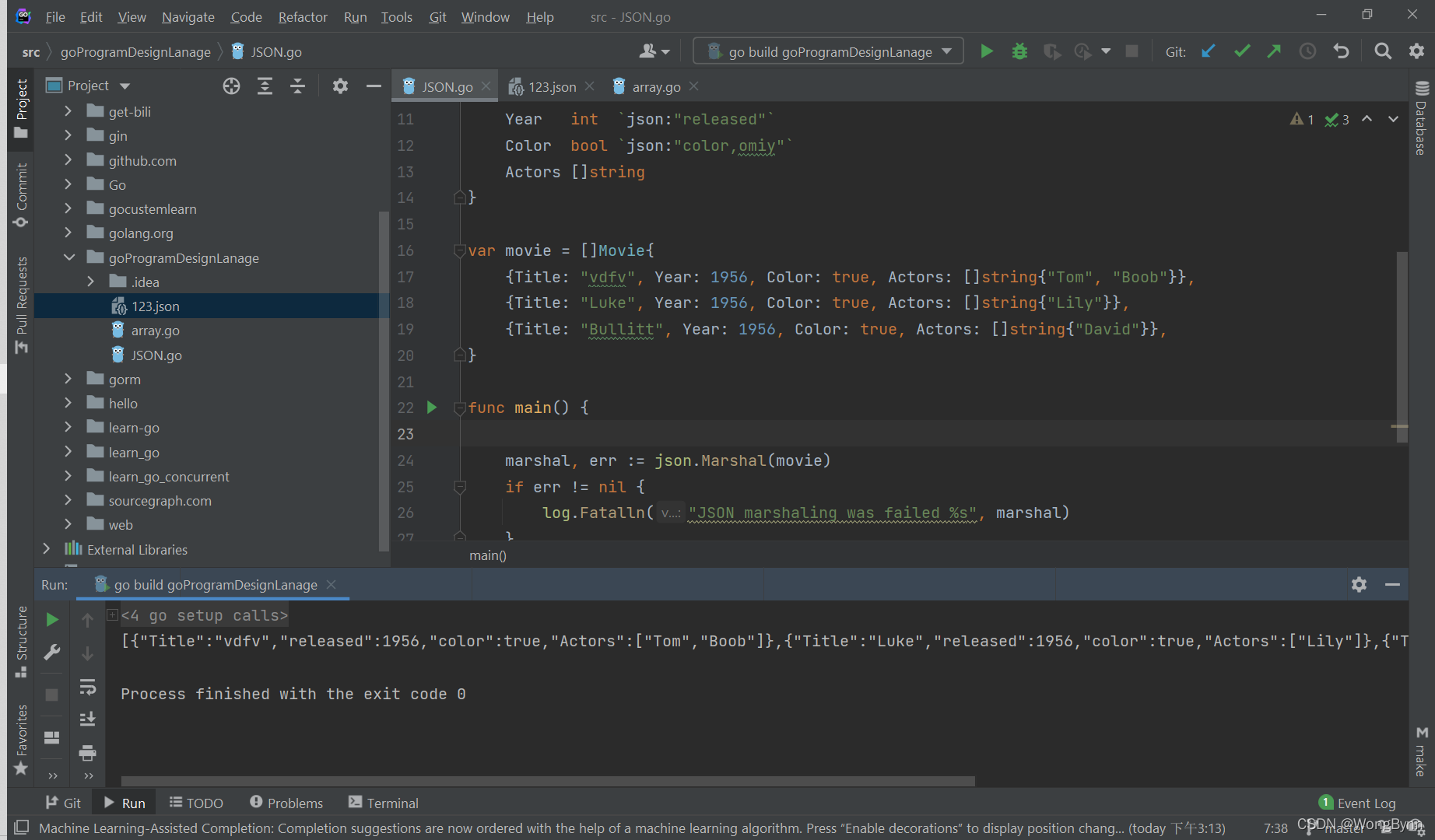Open the Refactor menu
The height and width of the screenshot is (840, 1435).
click(302, 16)
